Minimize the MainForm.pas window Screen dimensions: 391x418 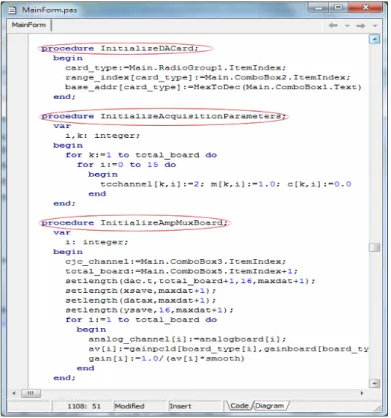[x=319, y=7]
